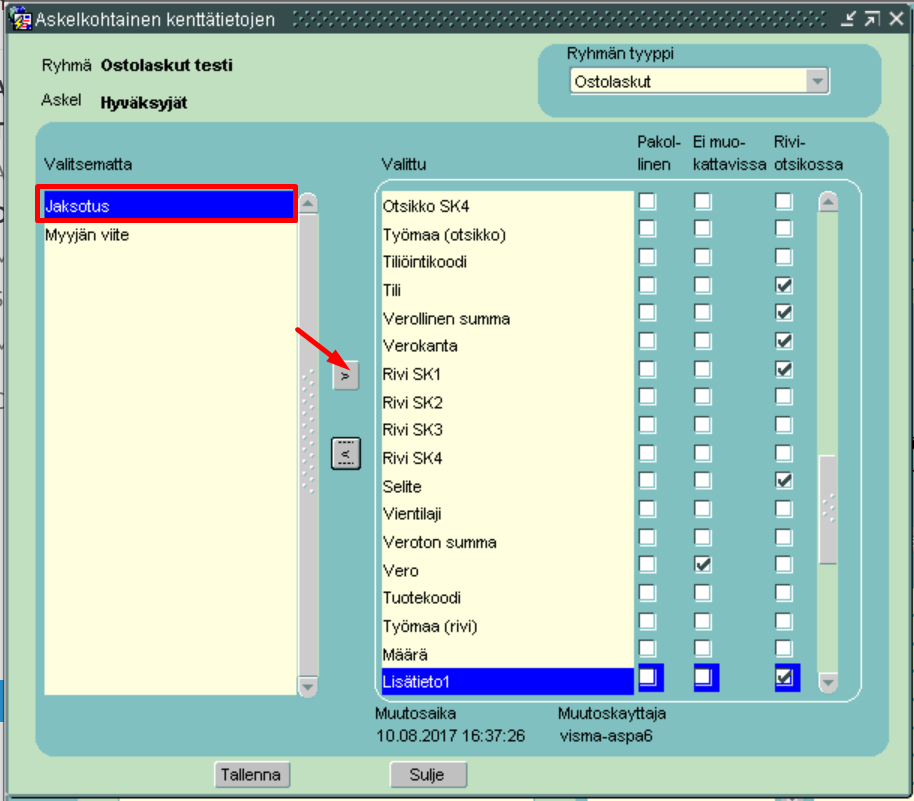
Task: Select Otsikko SK4 in the Valittu list
Action: 507,206
